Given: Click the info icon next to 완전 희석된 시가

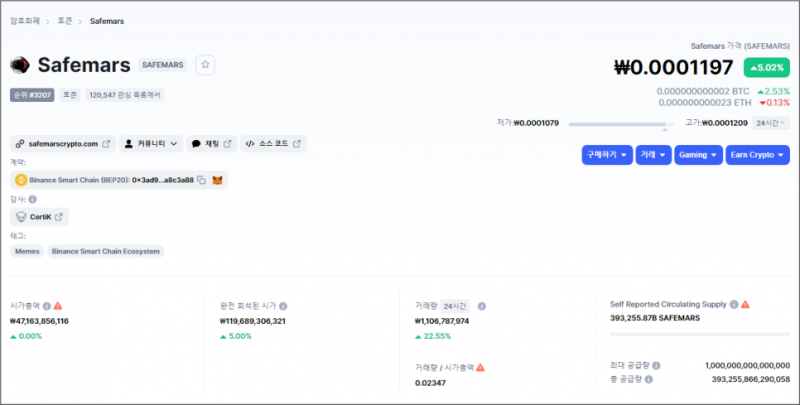Looking at the screenshot, I should [x=284, y=305].
